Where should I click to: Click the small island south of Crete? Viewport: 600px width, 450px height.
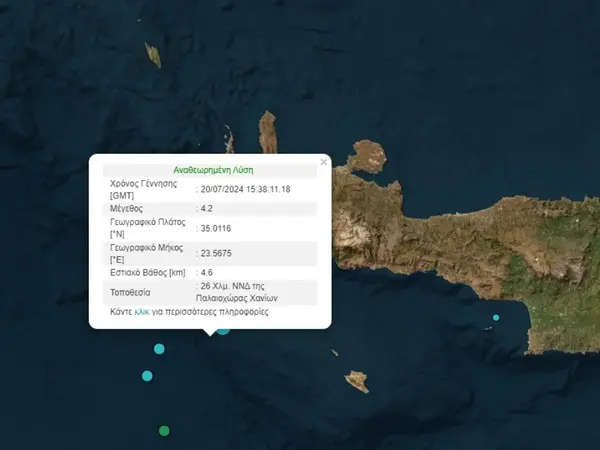point(357,380)
